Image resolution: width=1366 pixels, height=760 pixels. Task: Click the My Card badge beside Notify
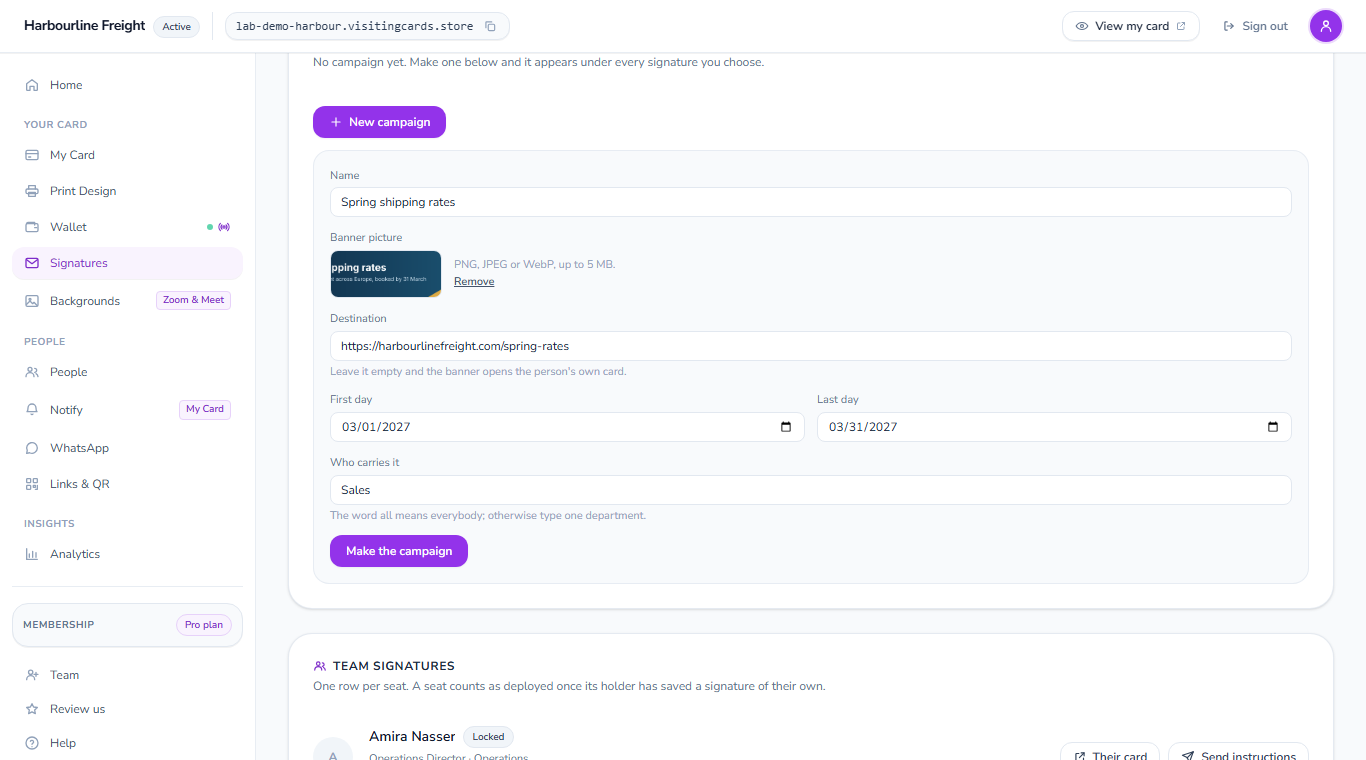coord(205,409)
